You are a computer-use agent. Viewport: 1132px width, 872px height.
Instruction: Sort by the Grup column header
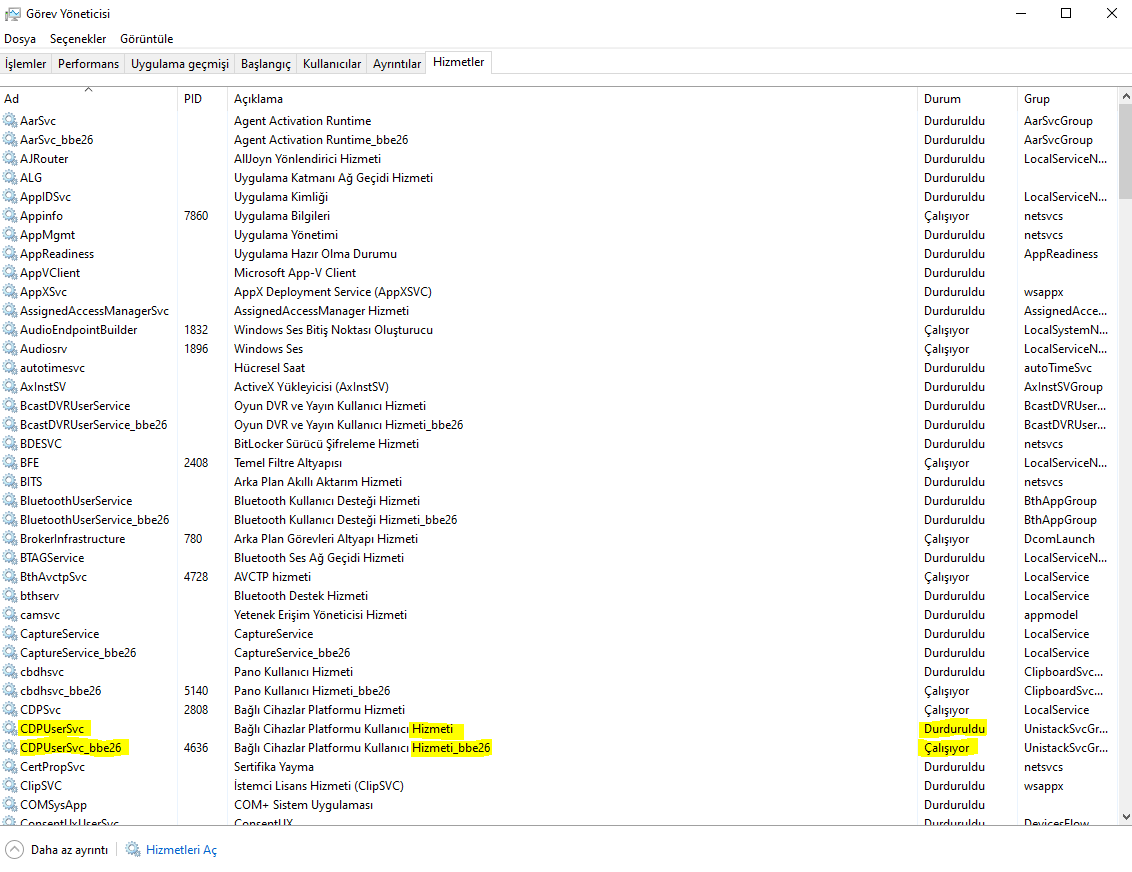(x=1067, y=98)
